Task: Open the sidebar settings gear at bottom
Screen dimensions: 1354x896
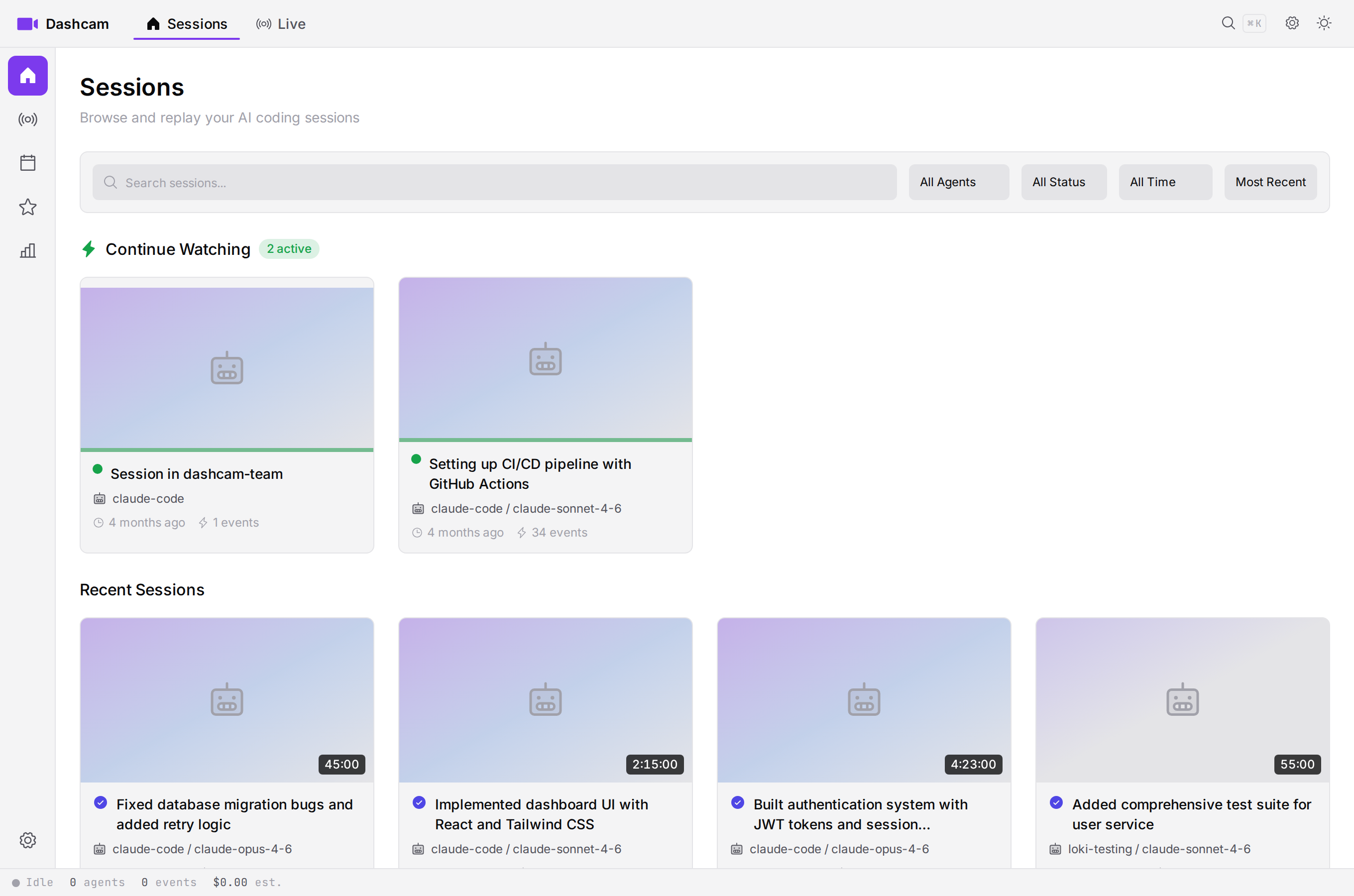Action: 27,840
